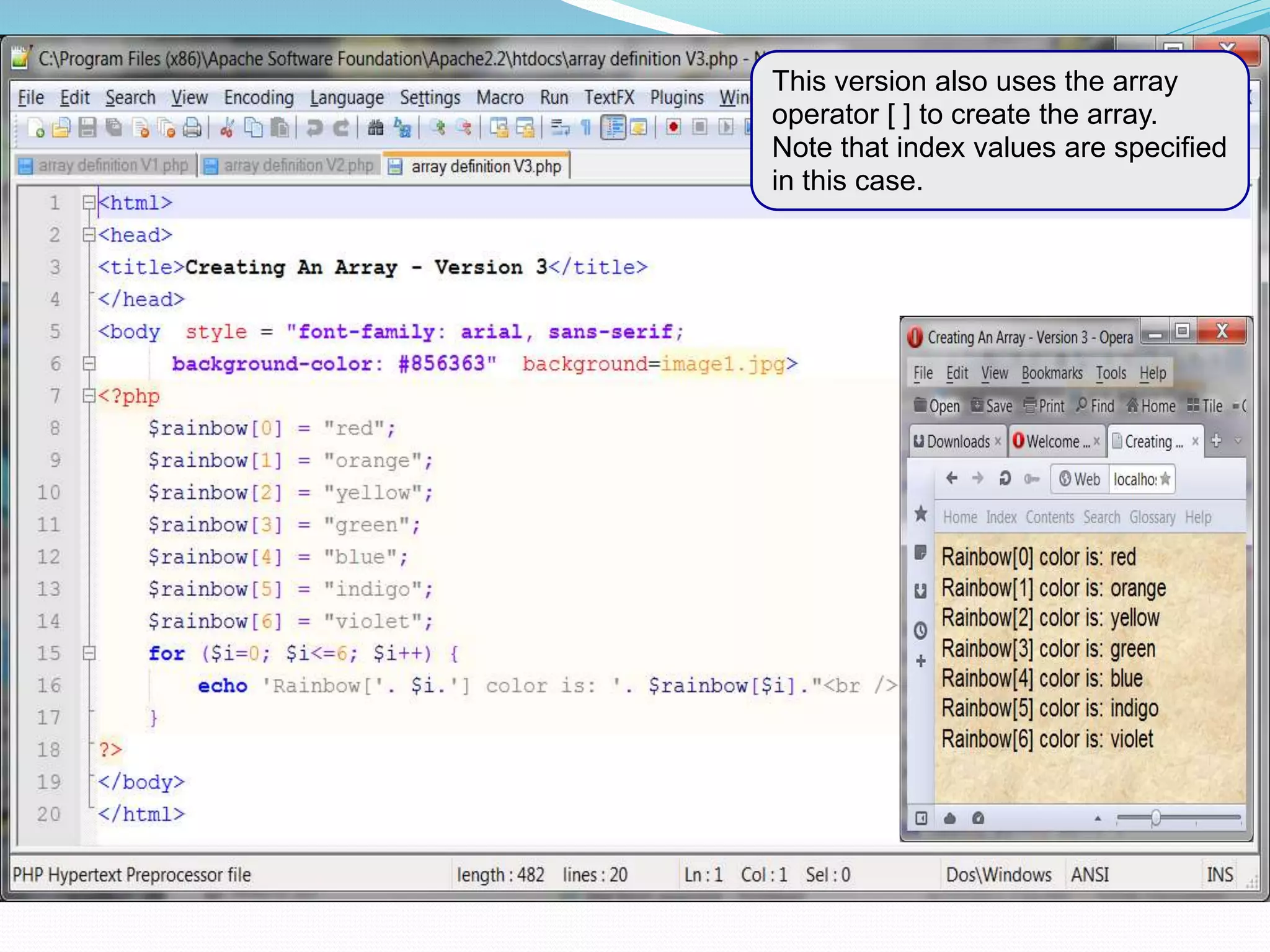This screenshot has width=1270, height=952.
Task: Open the Bookmarks menu in Opera
Action: click(x=1052, y=373)
